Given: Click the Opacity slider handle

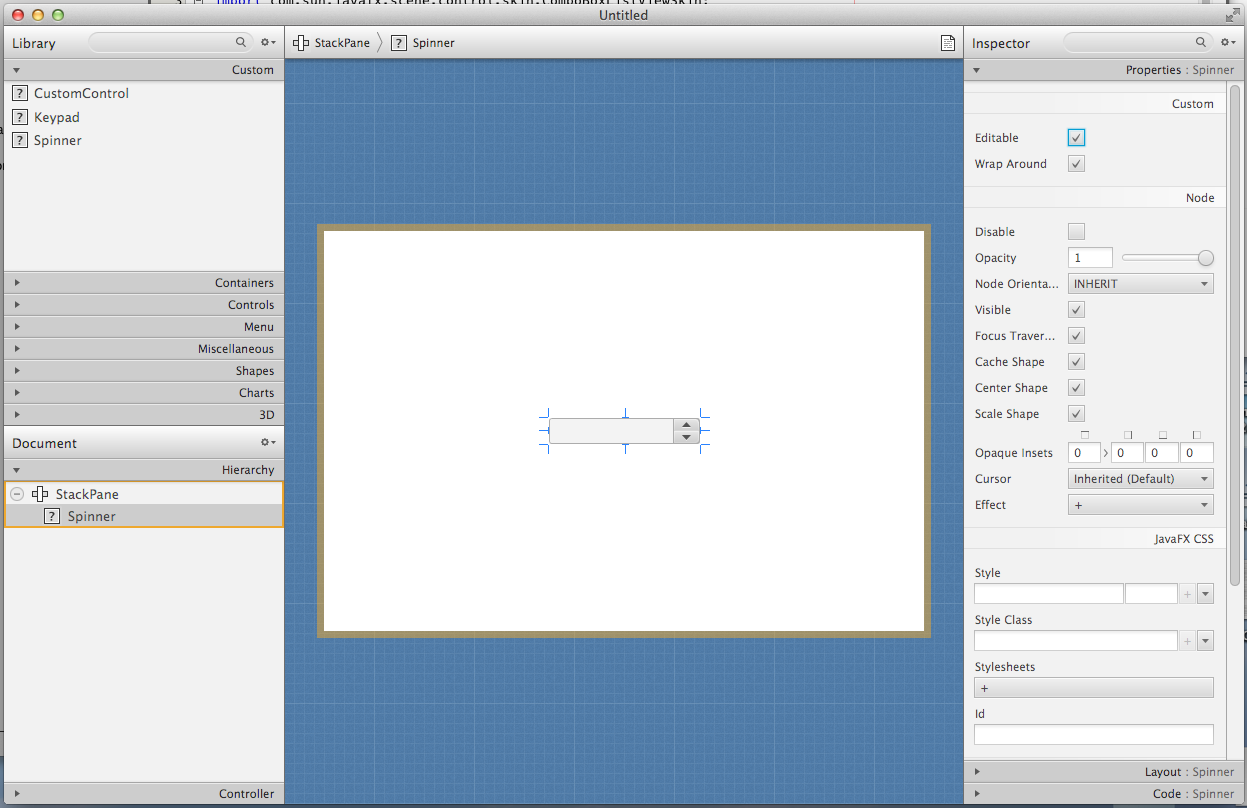Looking at the screenshot, I should (x=1205, y=258).
